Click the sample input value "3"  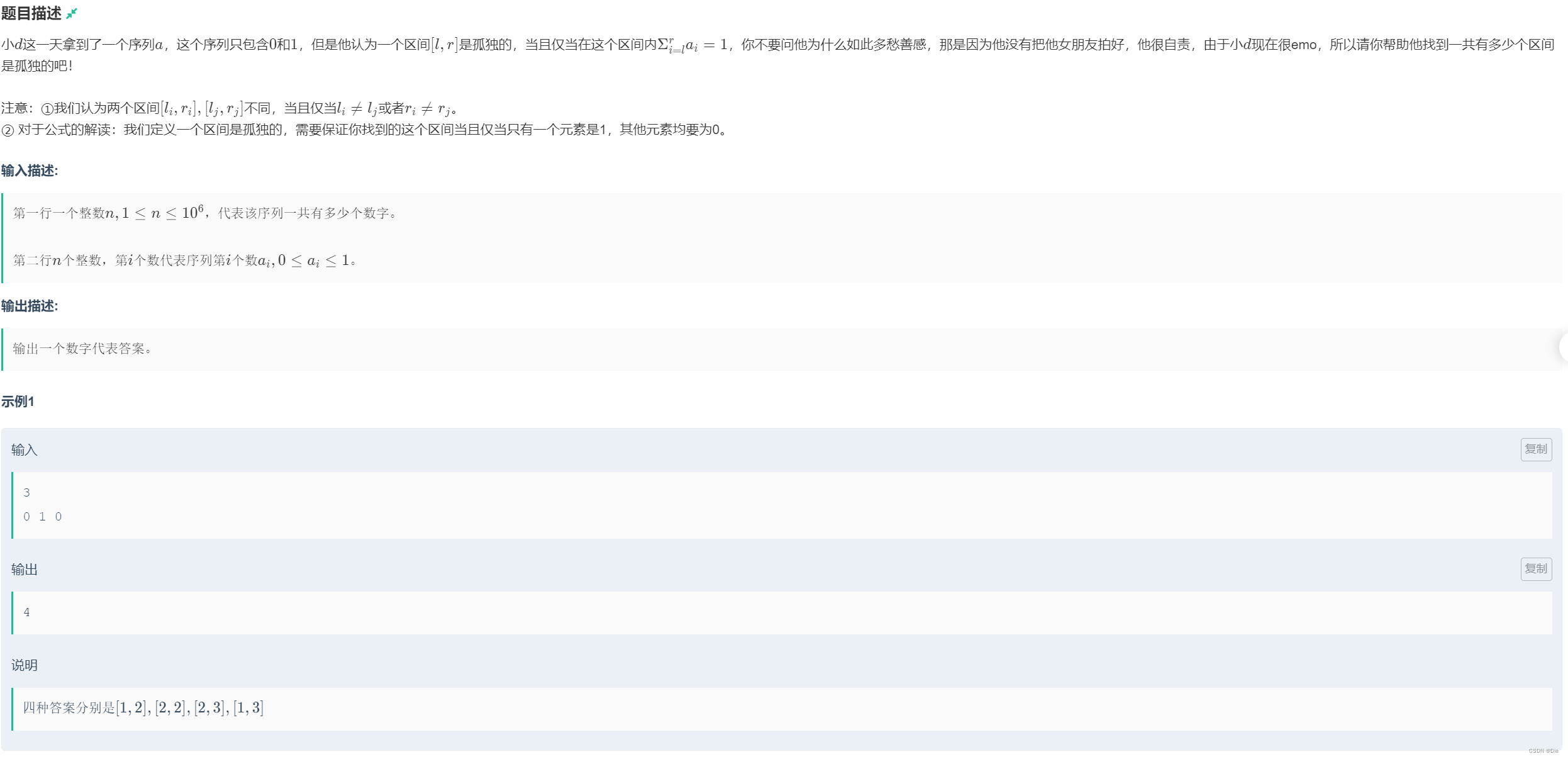[x=26, y=493]
